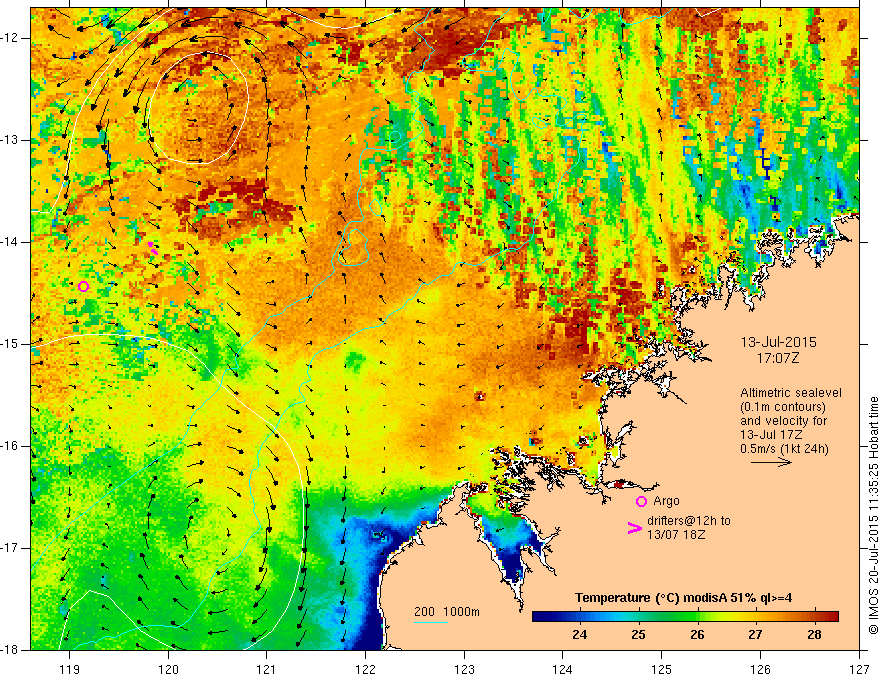Click the cyan bathymetry legend line
Viewport: 880px width, 680px height.
(431, 622)
